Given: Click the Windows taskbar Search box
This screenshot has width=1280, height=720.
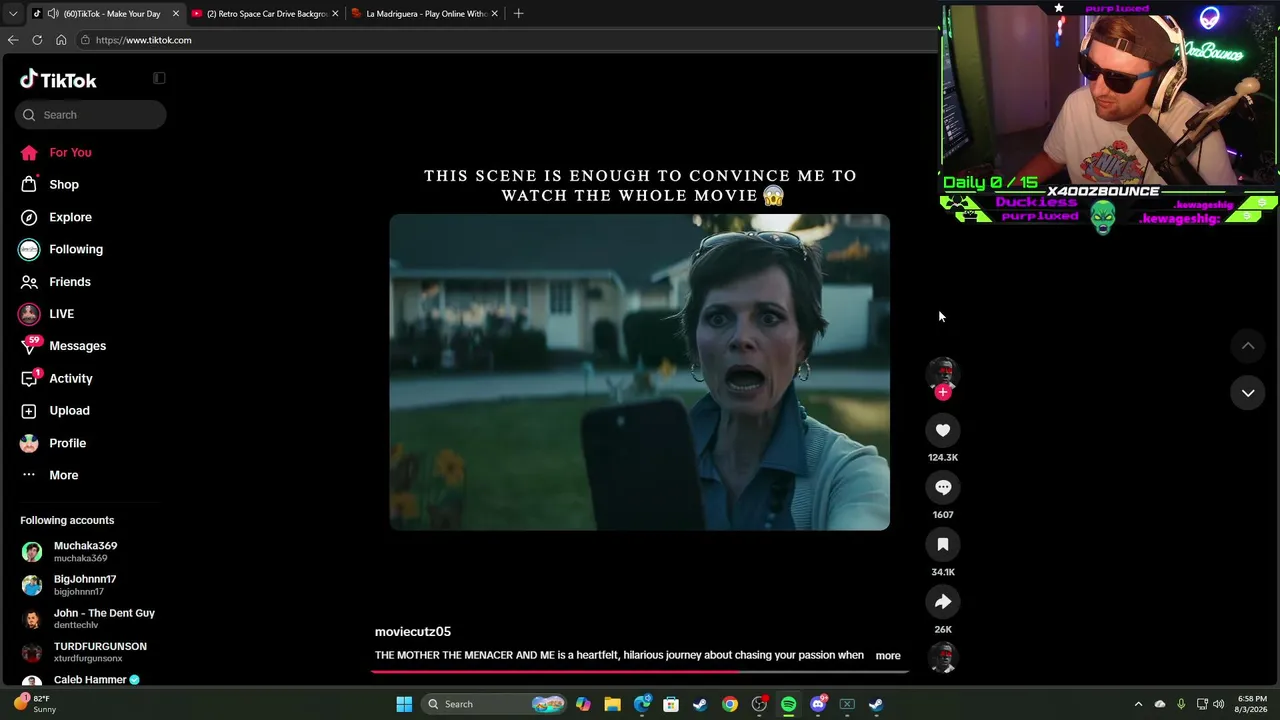Looking at the screenshot, I should 495,704.
